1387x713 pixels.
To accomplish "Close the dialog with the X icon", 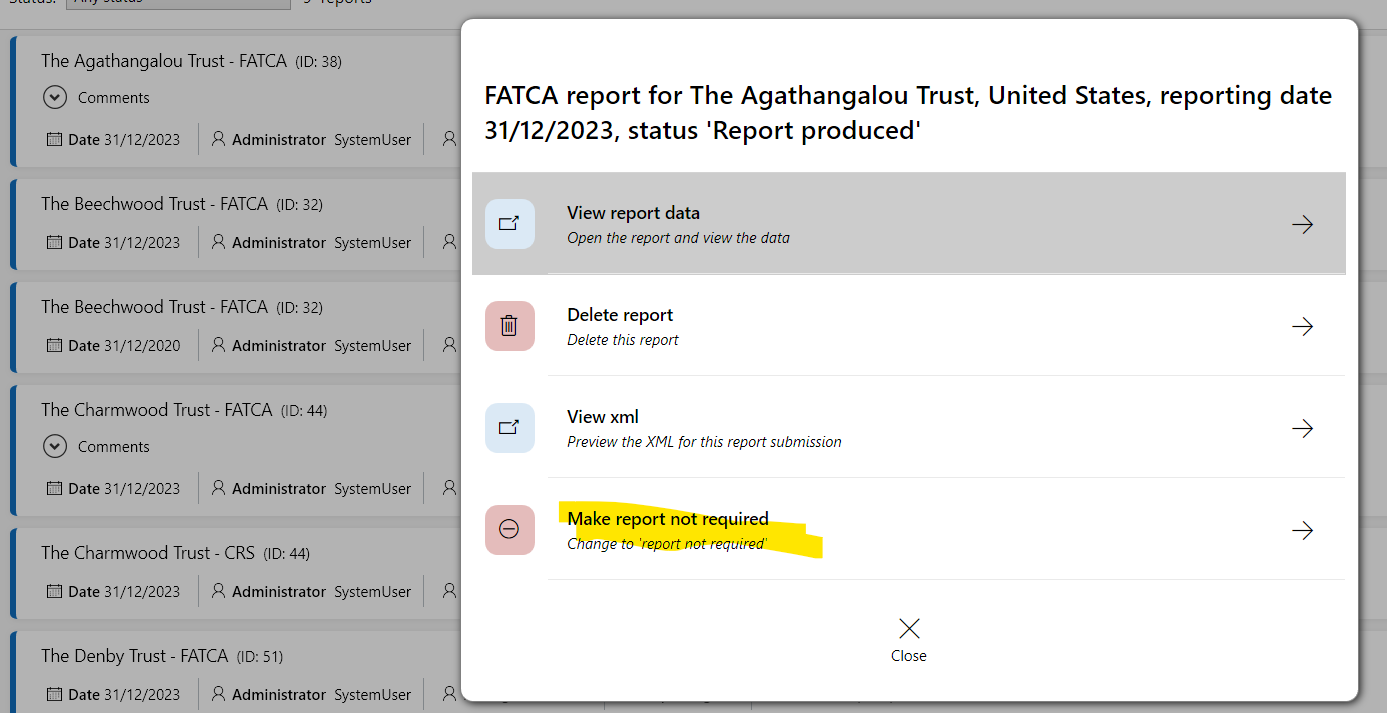I will tap(909, 629).
